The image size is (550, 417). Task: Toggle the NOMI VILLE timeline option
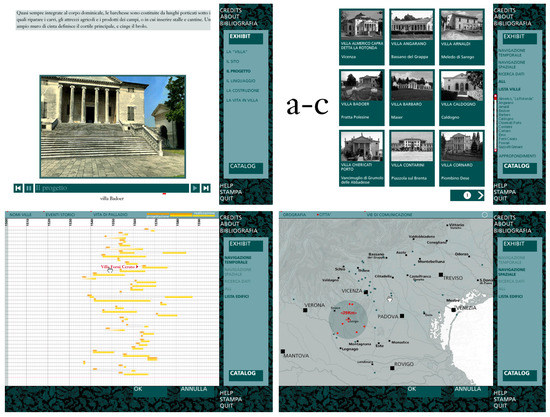point(20,214)
